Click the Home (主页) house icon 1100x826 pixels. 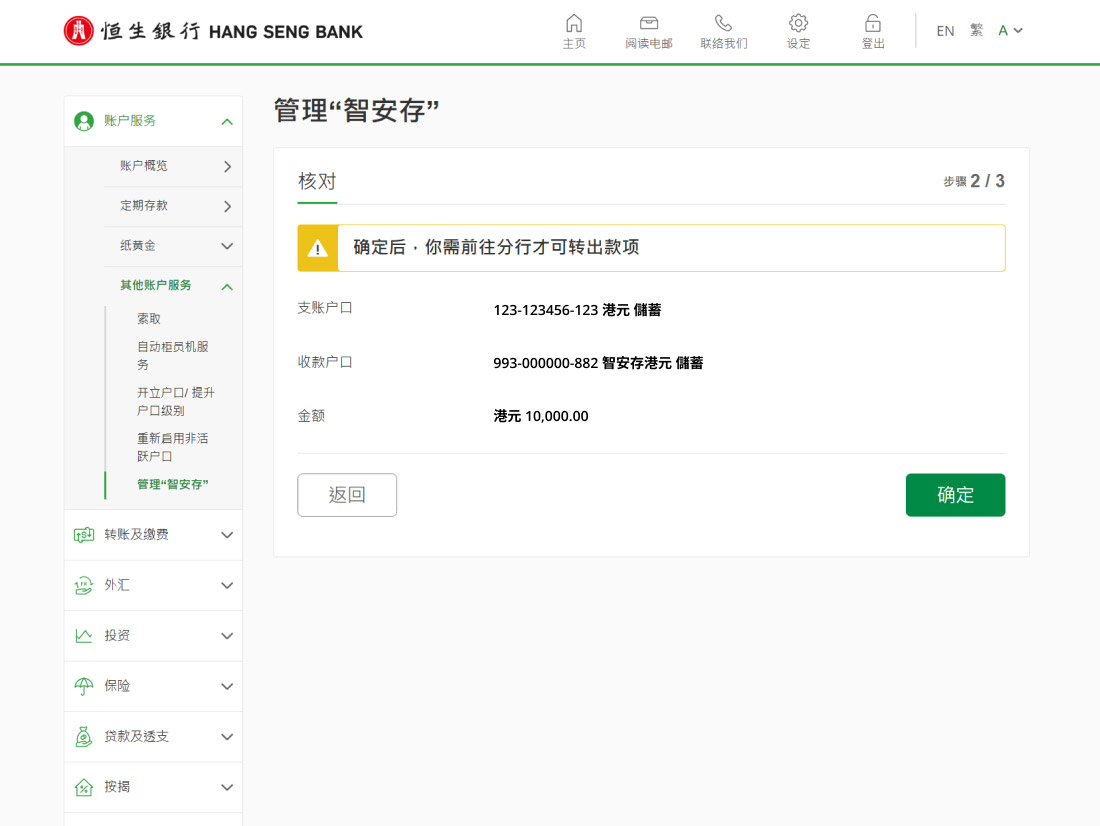pyautogui.click(x=574, y=23)
